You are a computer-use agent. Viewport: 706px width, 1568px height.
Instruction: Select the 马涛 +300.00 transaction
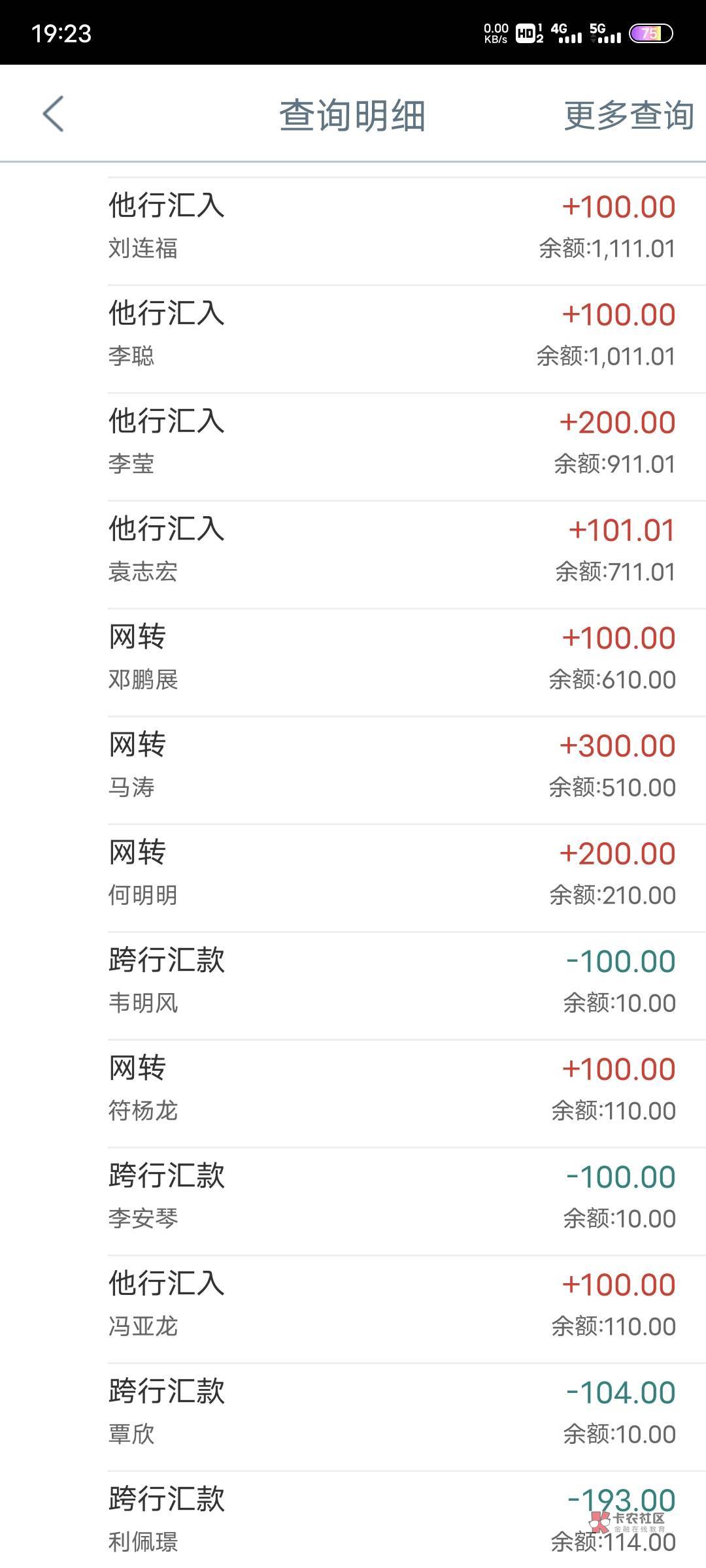(392, 766)
